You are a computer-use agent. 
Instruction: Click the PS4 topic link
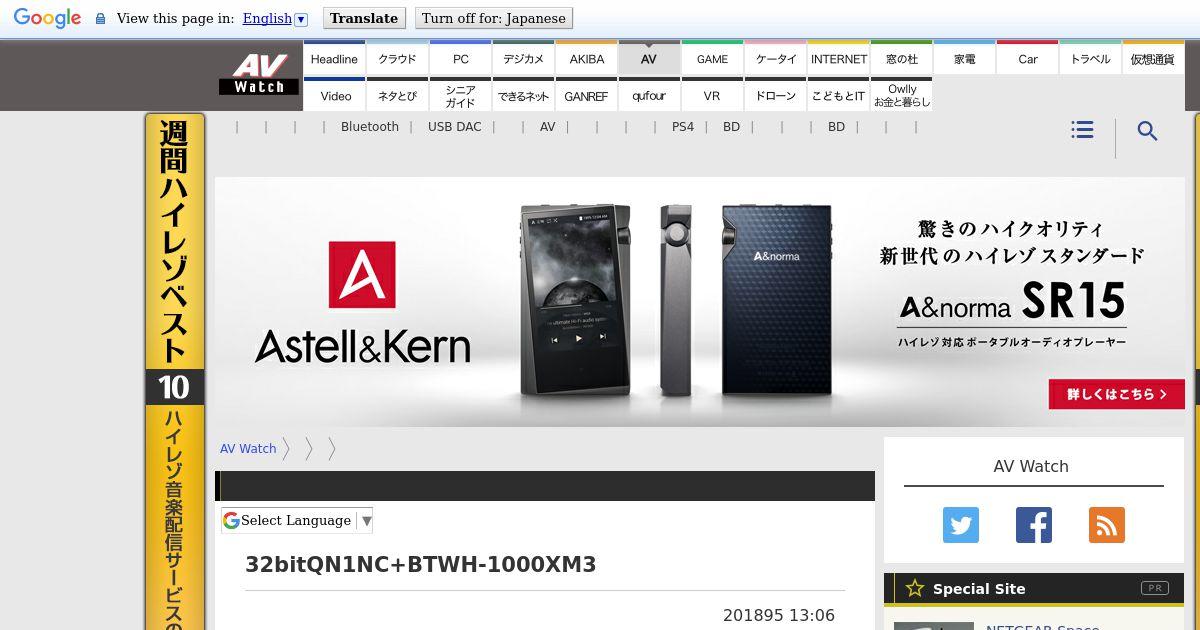click(683, 127)
